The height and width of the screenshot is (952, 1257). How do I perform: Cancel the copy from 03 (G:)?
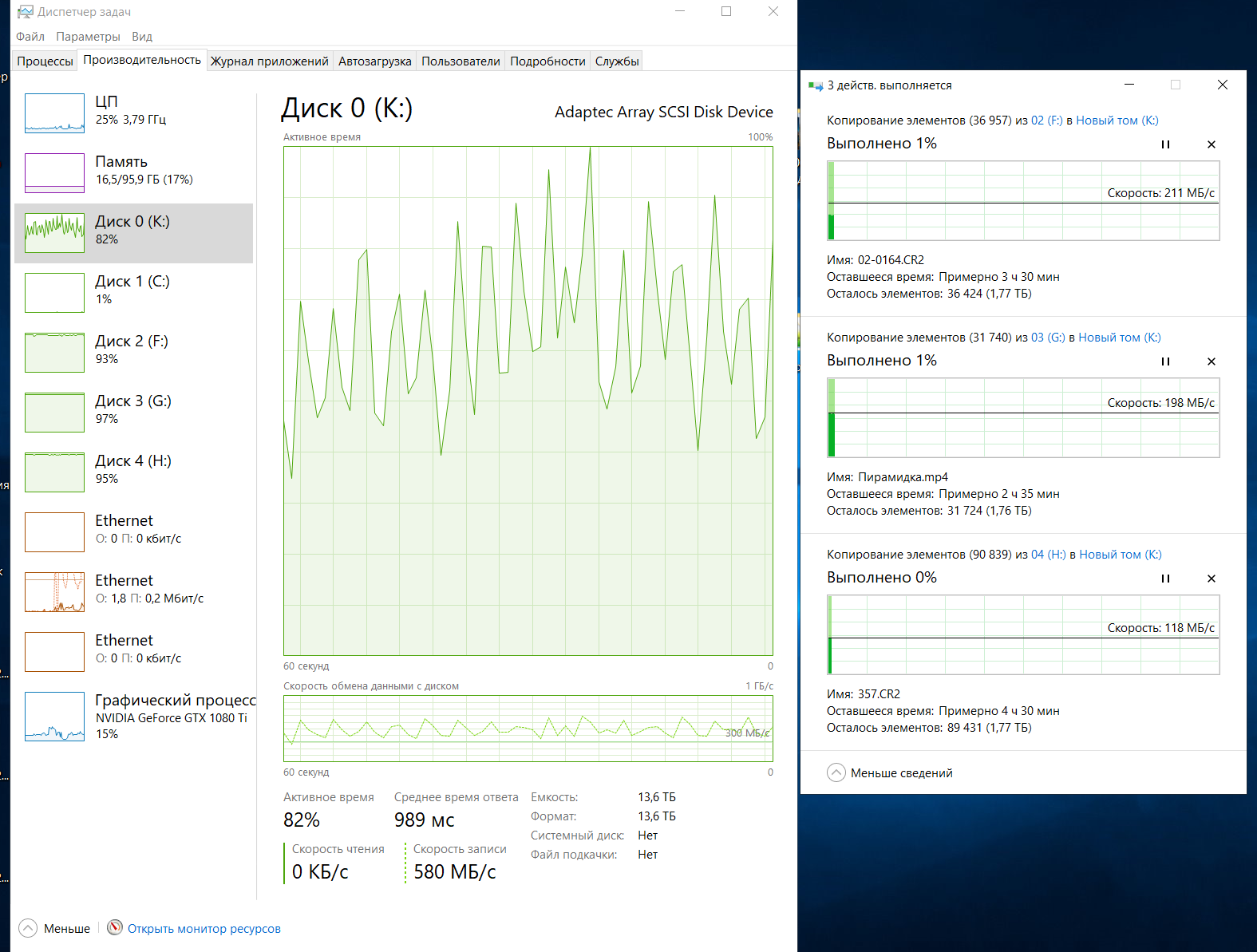(1211, 361)
